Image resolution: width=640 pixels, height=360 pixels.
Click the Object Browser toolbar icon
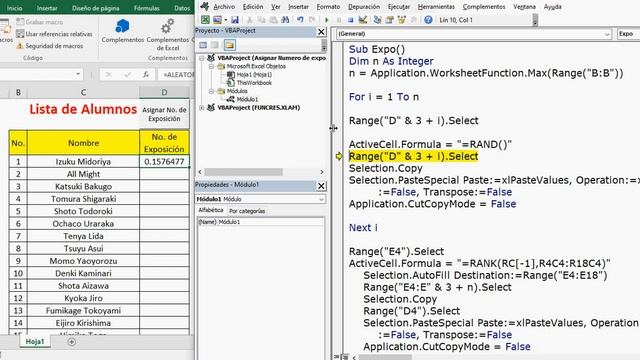[x=402, y=20]
